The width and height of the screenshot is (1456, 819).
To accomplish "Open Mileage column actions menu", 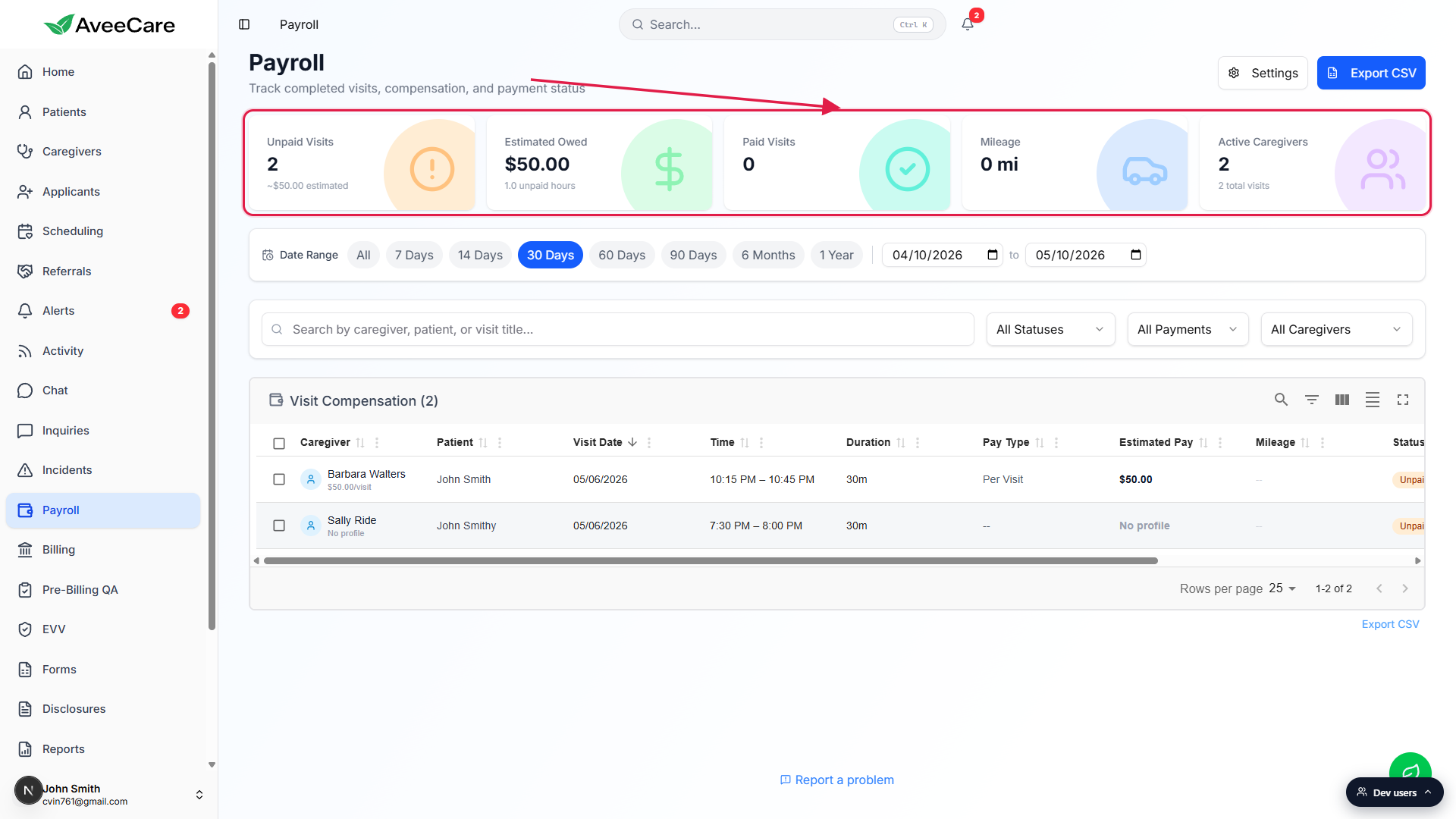I will point(1323,443).
